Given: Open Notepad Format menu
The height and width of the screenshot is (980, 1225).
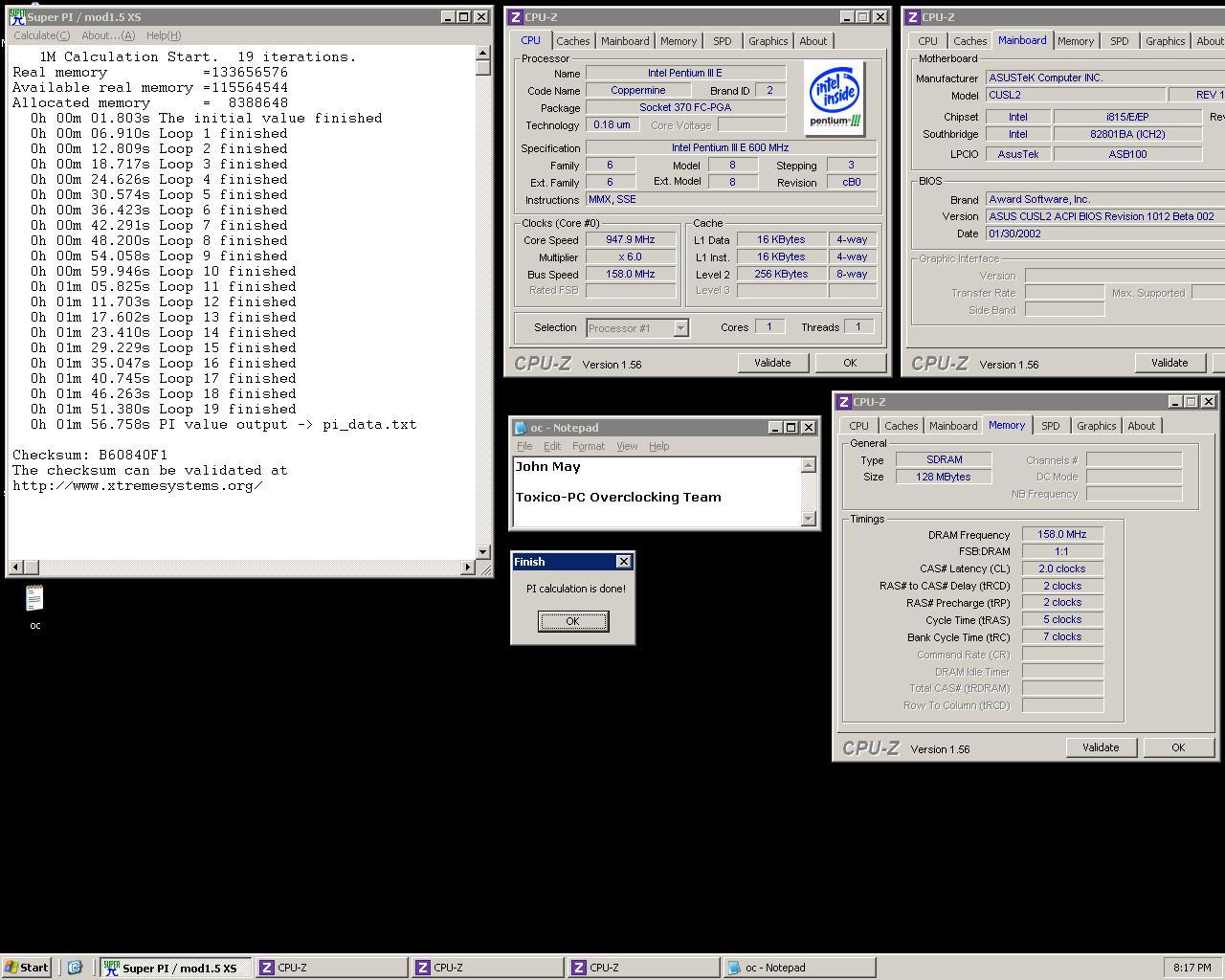Looking at the screenshot, I should (x=589, y=446).
